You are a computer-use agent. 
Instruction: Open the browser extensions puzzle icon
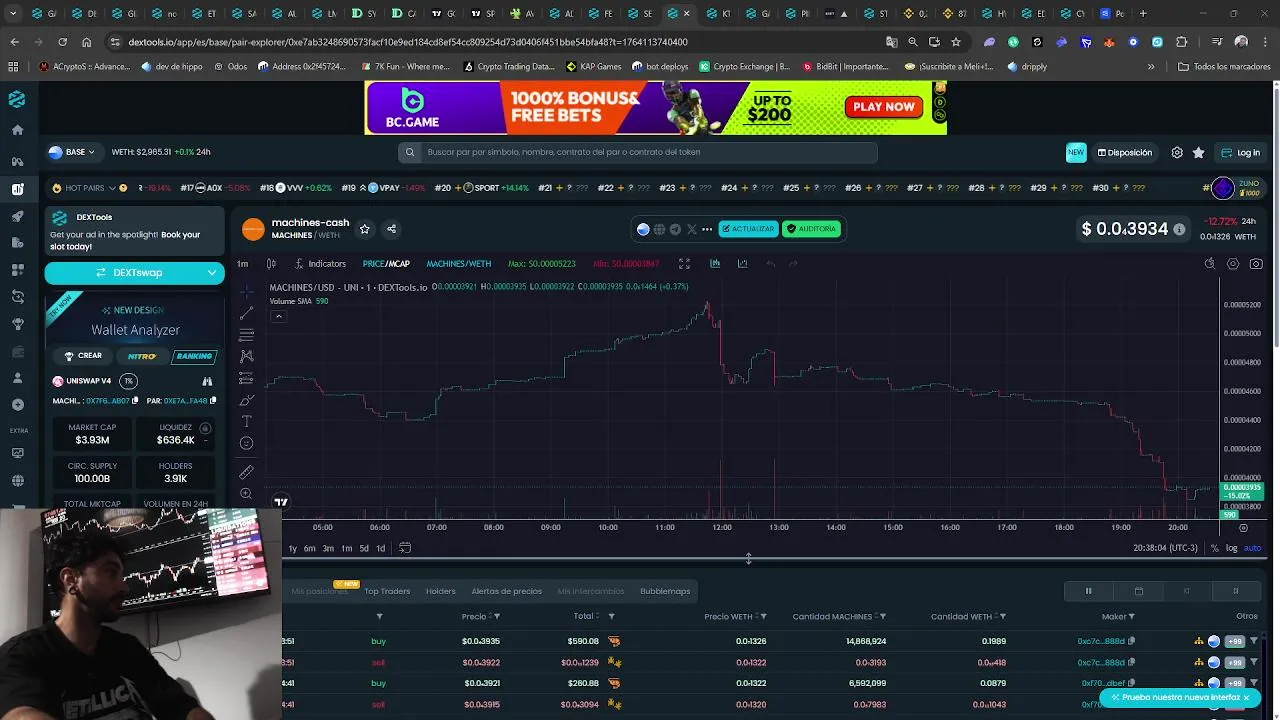pyautogui.click(x=1182, y=42)
